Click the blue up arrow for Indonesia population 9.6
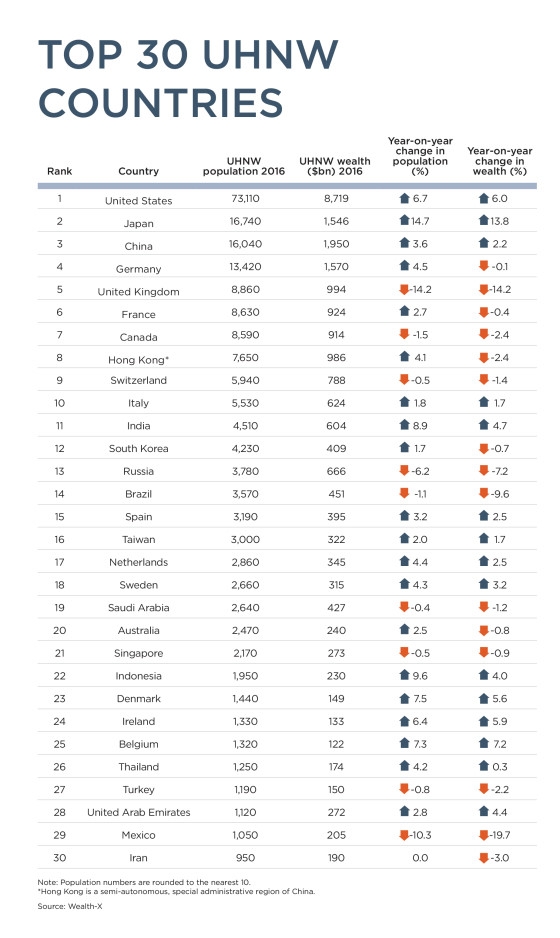This screenshot has width=560, height=938. 404,675
